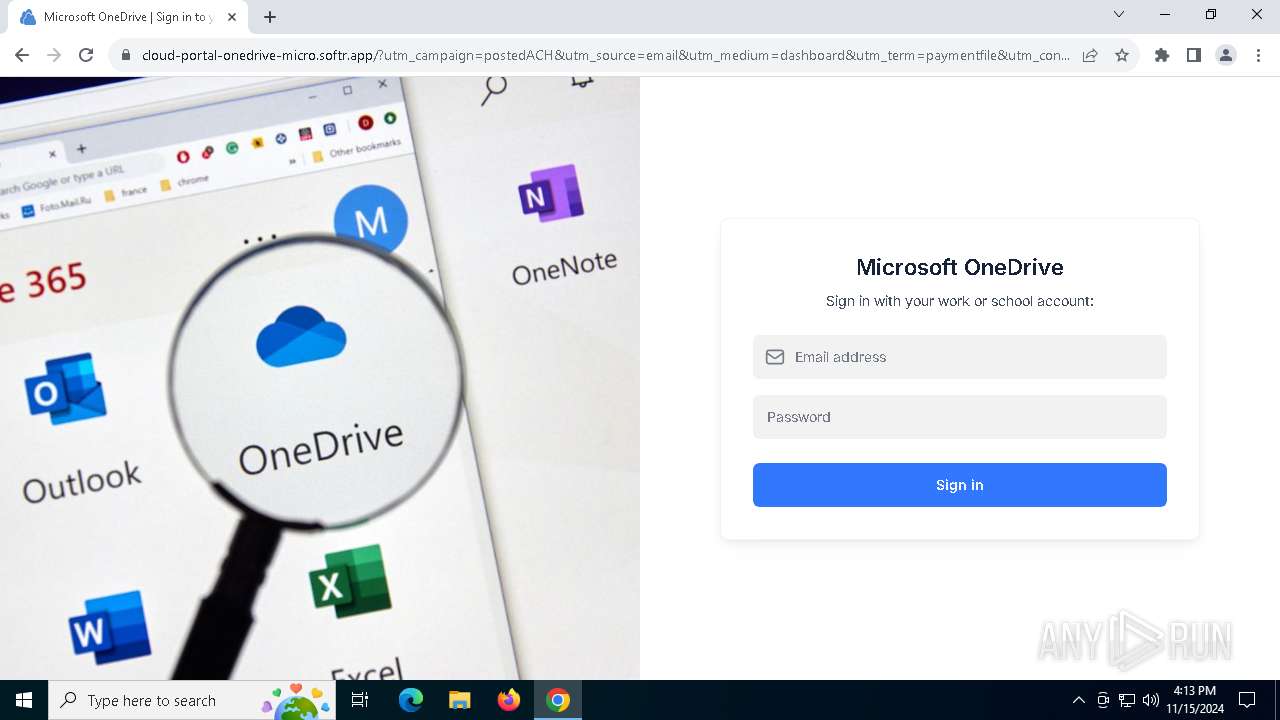1280x720 pixels.
Task: Open the Windows Start menu
Action: [24, 700]
